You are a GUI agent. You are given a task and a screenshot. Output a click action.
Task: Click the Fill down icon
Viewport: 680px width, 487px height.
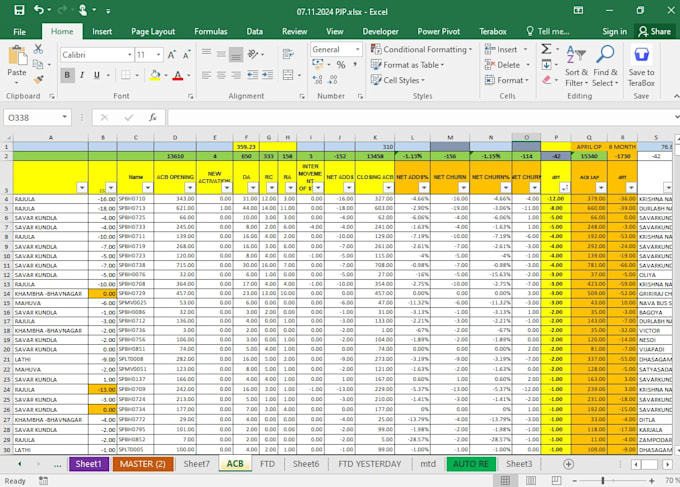coord(546,65)
